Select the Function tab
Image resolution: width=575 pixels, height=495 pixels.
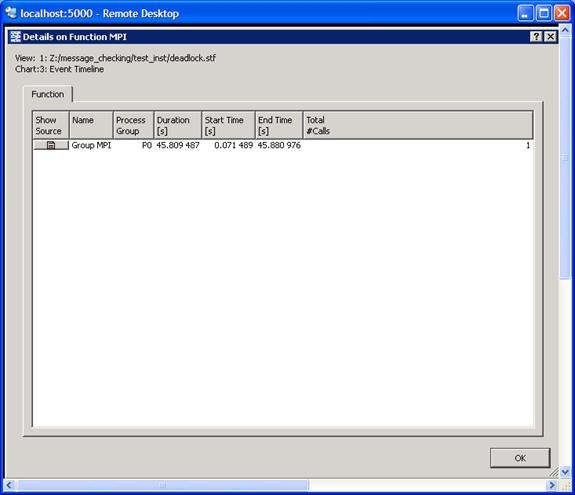[48, 94]
